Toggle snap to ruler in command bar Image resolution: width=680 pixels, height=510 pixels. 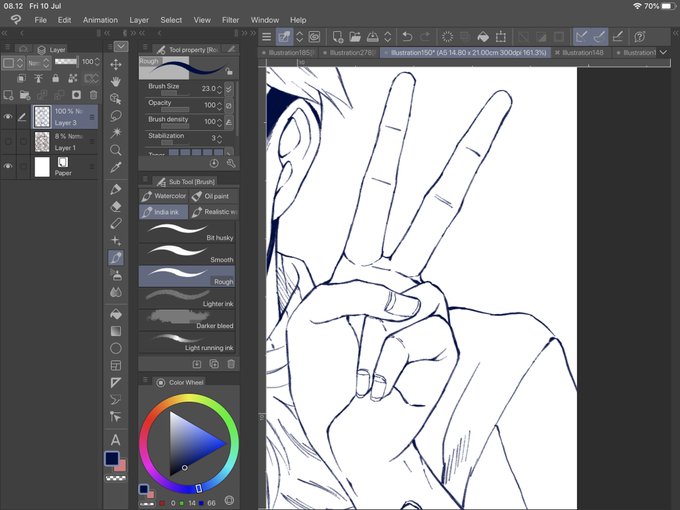point(582,37)
